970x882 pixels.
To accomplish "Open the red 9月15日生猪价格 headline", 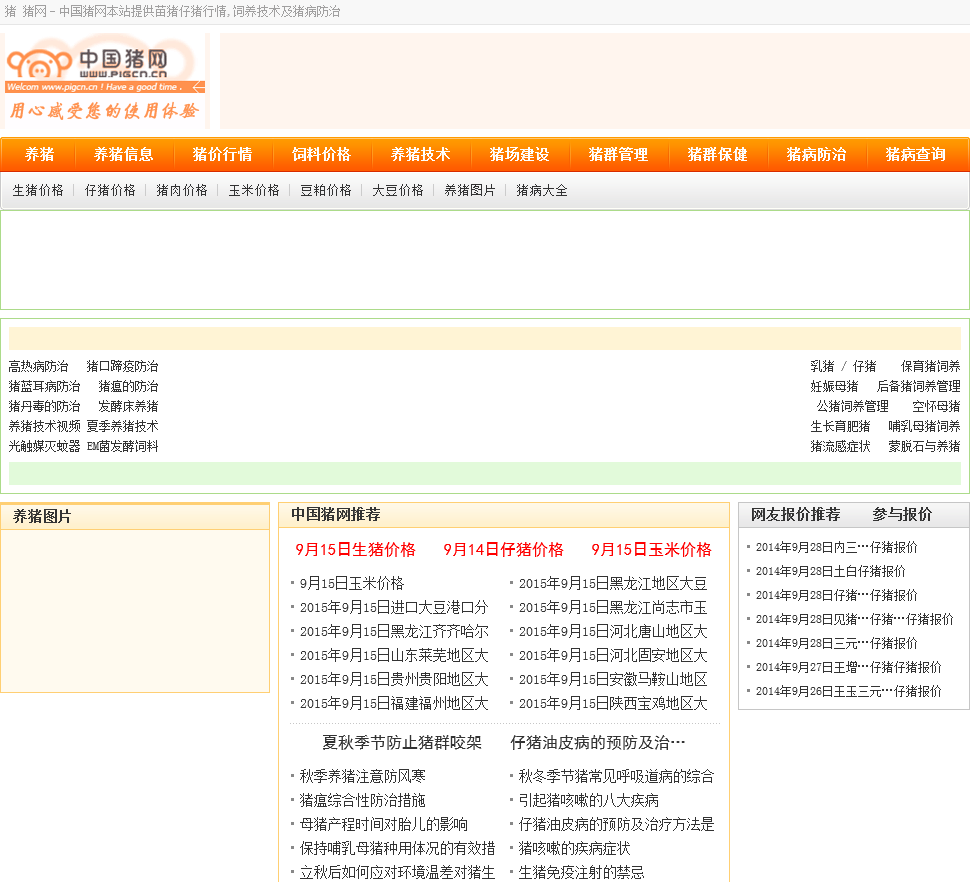I will coord(356,549).
